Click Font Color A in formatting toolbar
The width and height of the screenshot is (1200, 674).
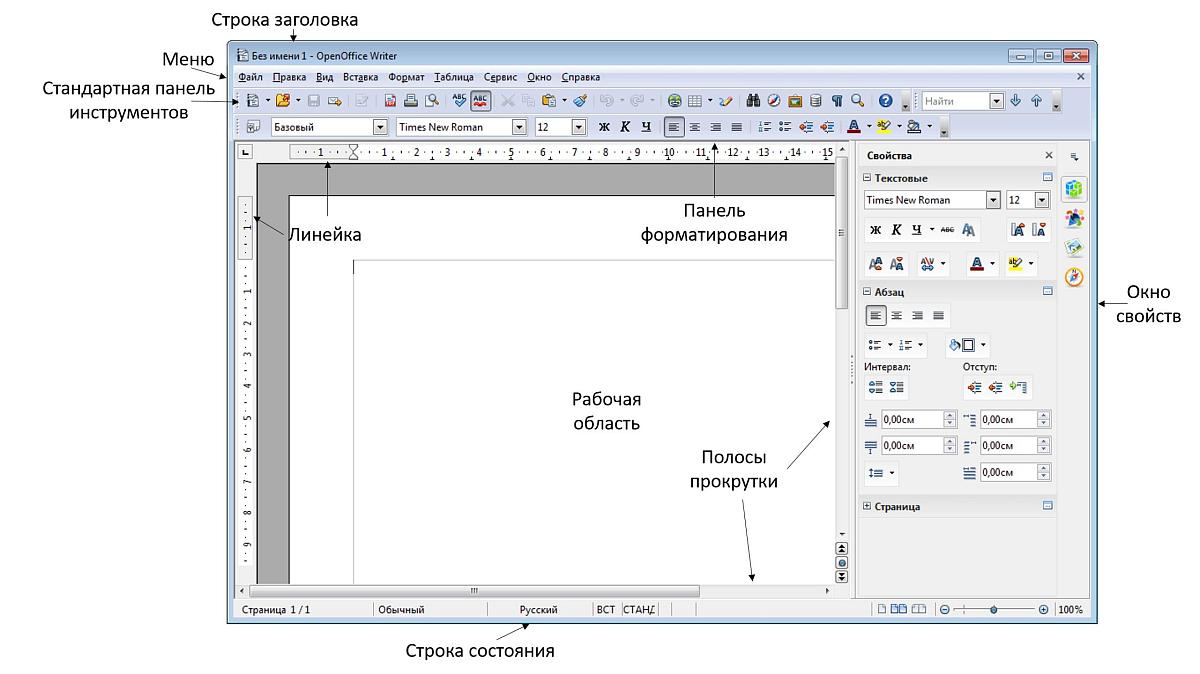pos(853,127)
